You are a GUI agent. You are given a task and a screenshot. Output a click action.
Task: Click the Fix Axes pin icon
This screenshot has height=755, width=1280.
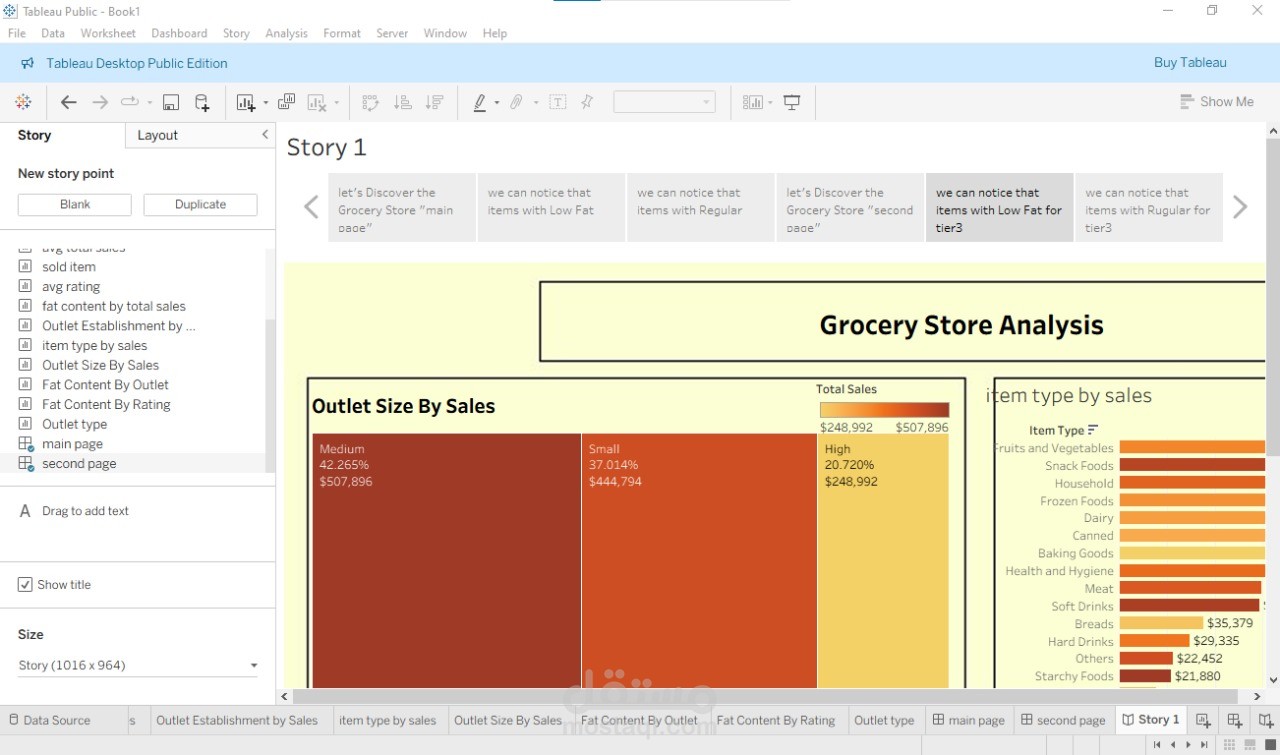586,101
